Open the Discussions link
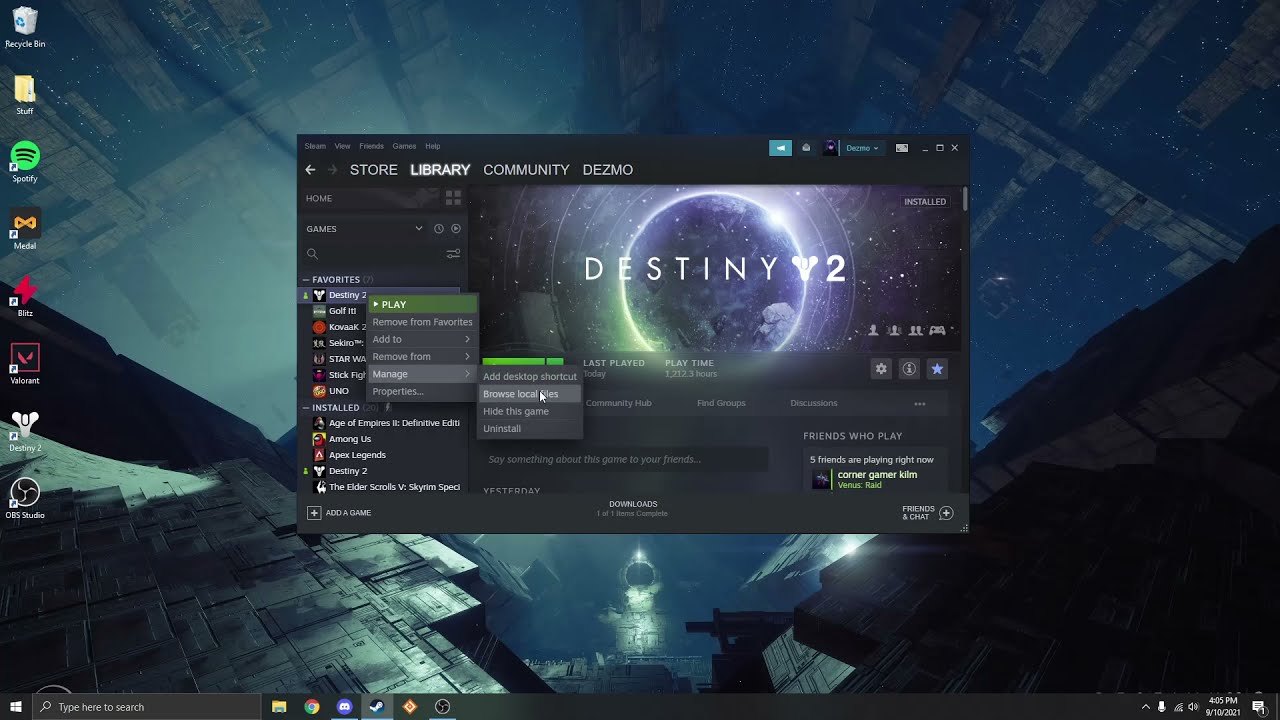The height and width of the screenshot is (720, 1280). coord(814,403)
